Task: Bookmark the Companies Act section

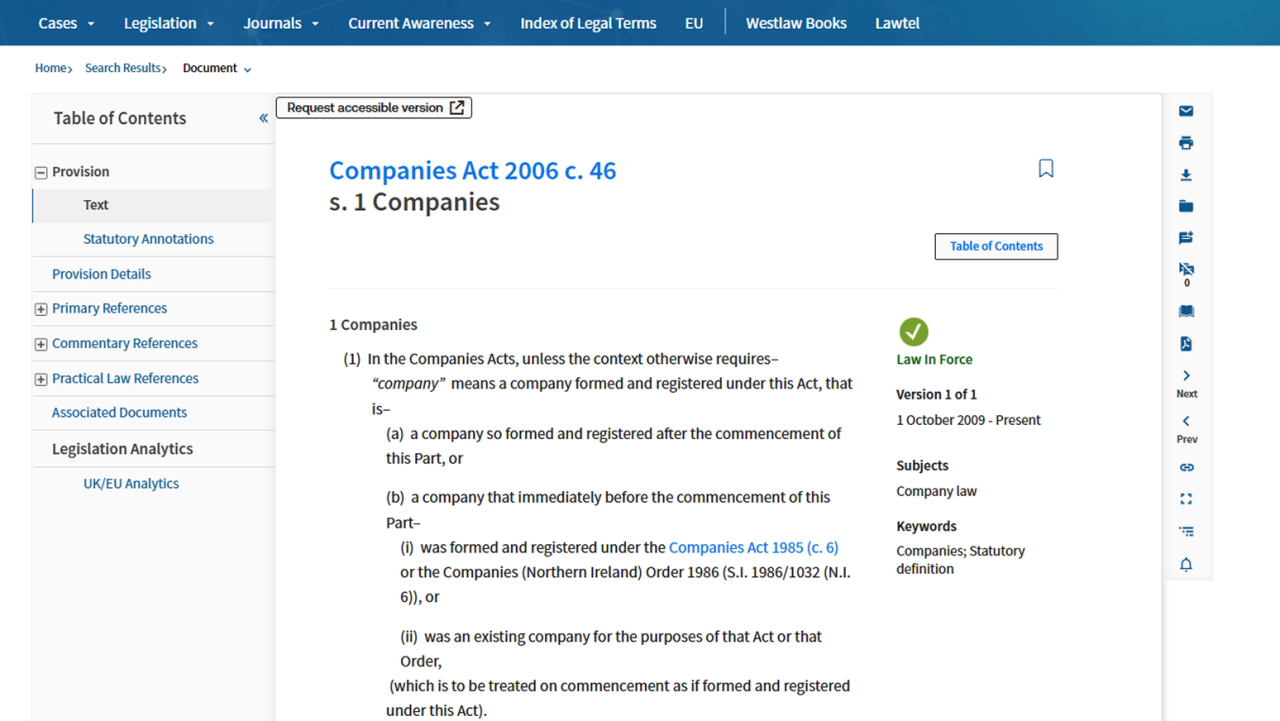Action: tap(1046, 169)
